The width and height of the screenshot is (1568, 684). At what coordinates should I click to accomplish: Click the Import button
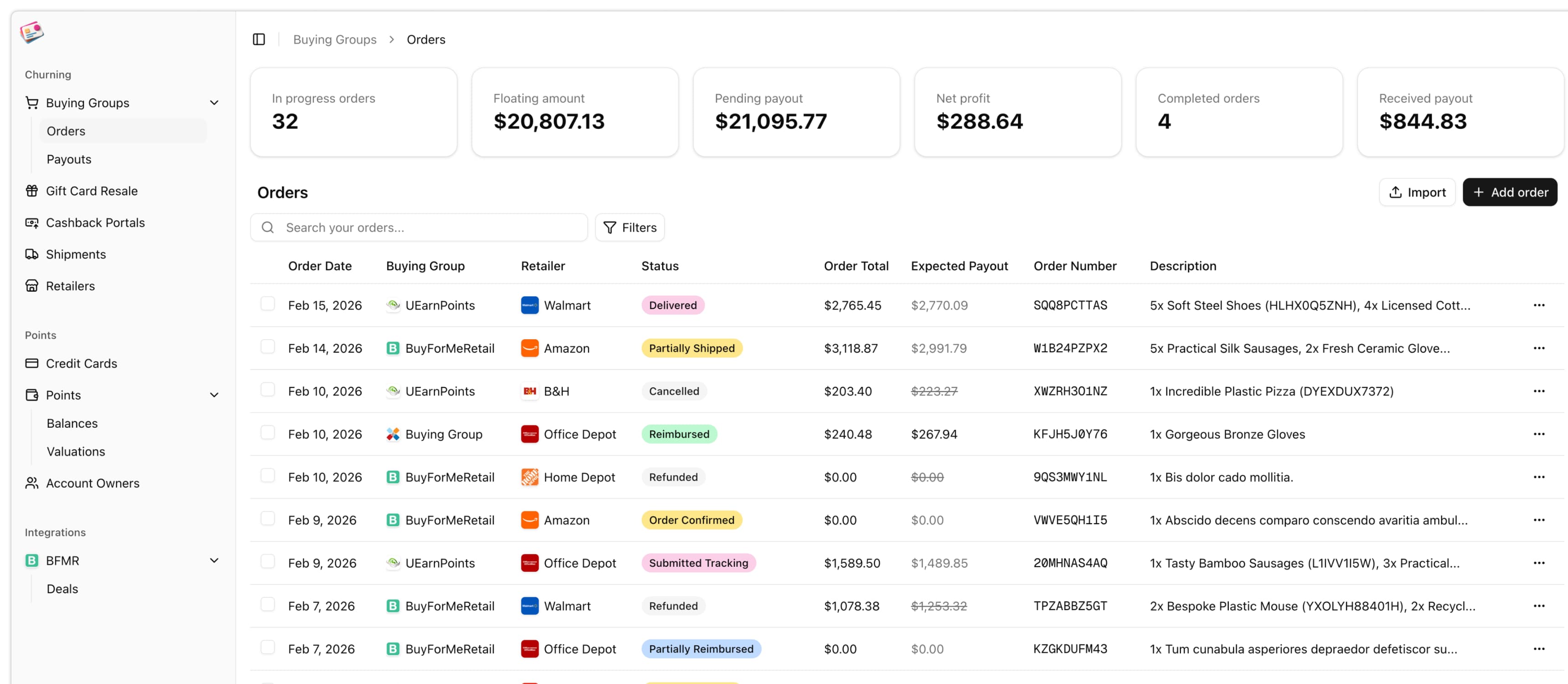pyautogui.click(x=1417, y=192)
